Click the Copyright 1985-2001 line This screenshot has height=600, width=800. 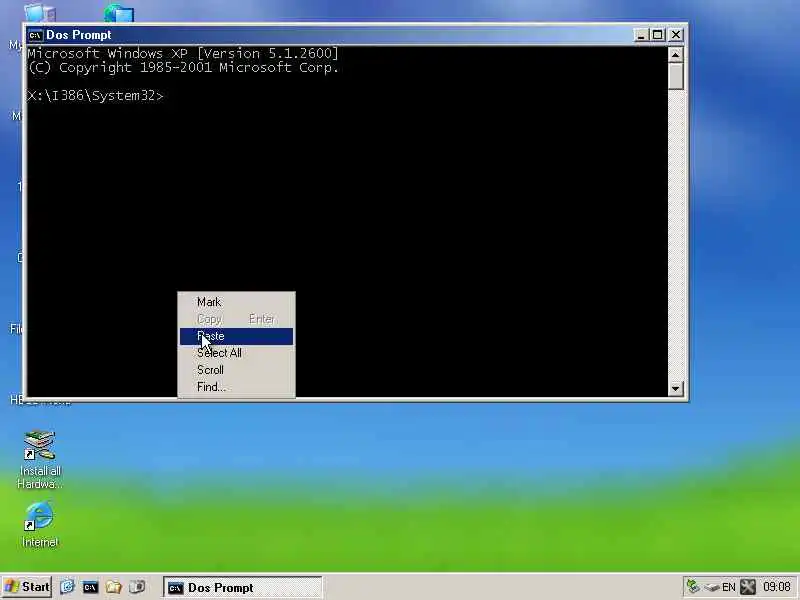click(183, 67)
